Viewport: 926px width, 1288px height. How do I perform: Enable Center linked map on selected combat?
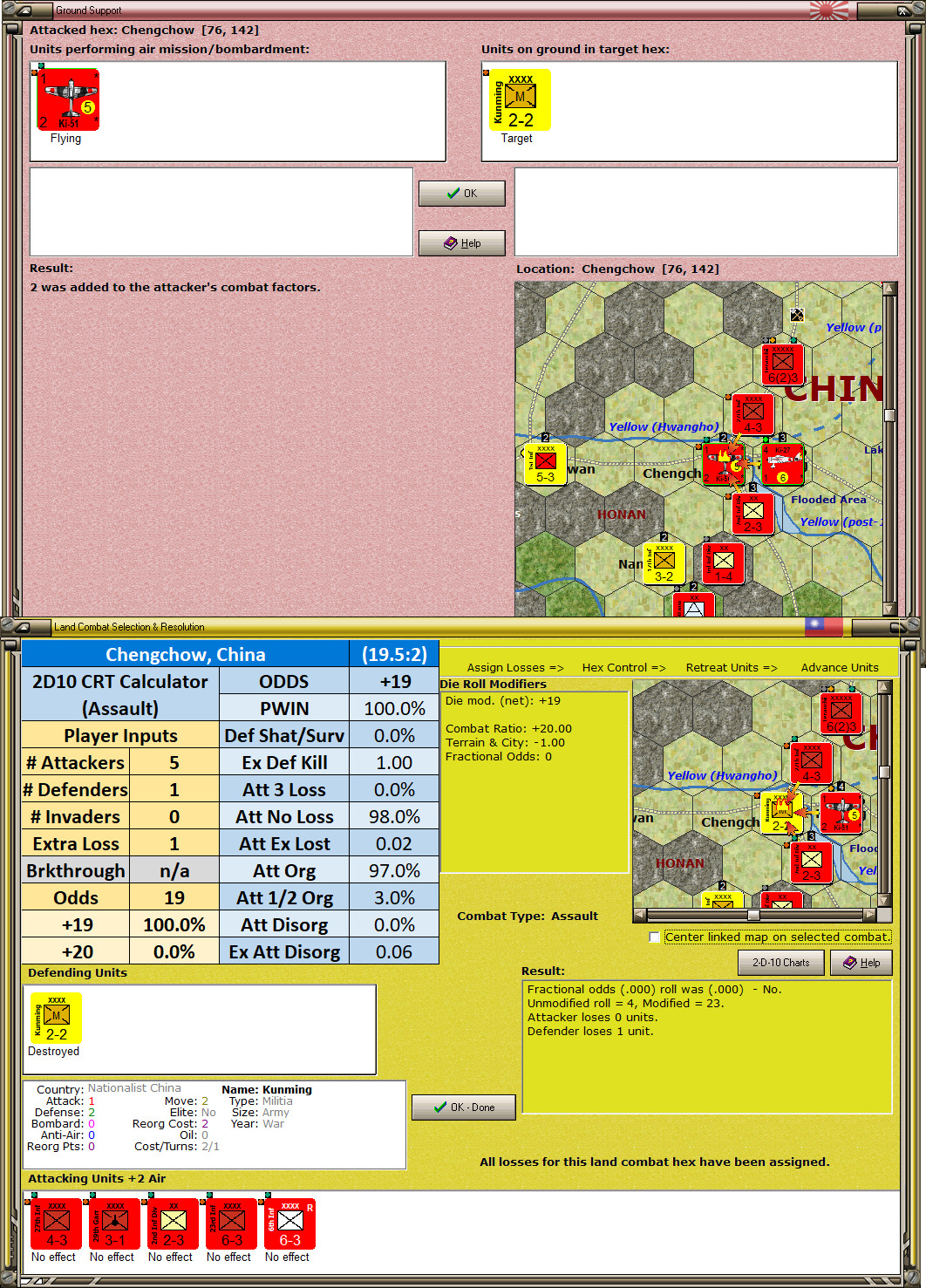coord(655,937)
